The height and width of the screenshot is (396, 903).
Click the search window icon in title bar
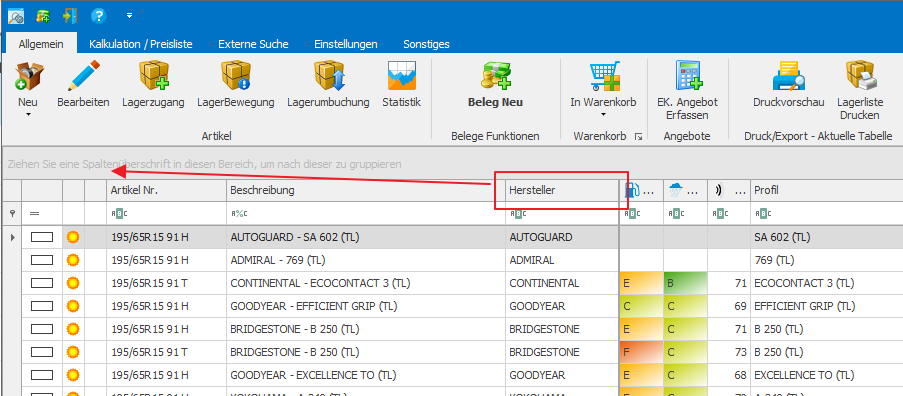click(16, 16)
